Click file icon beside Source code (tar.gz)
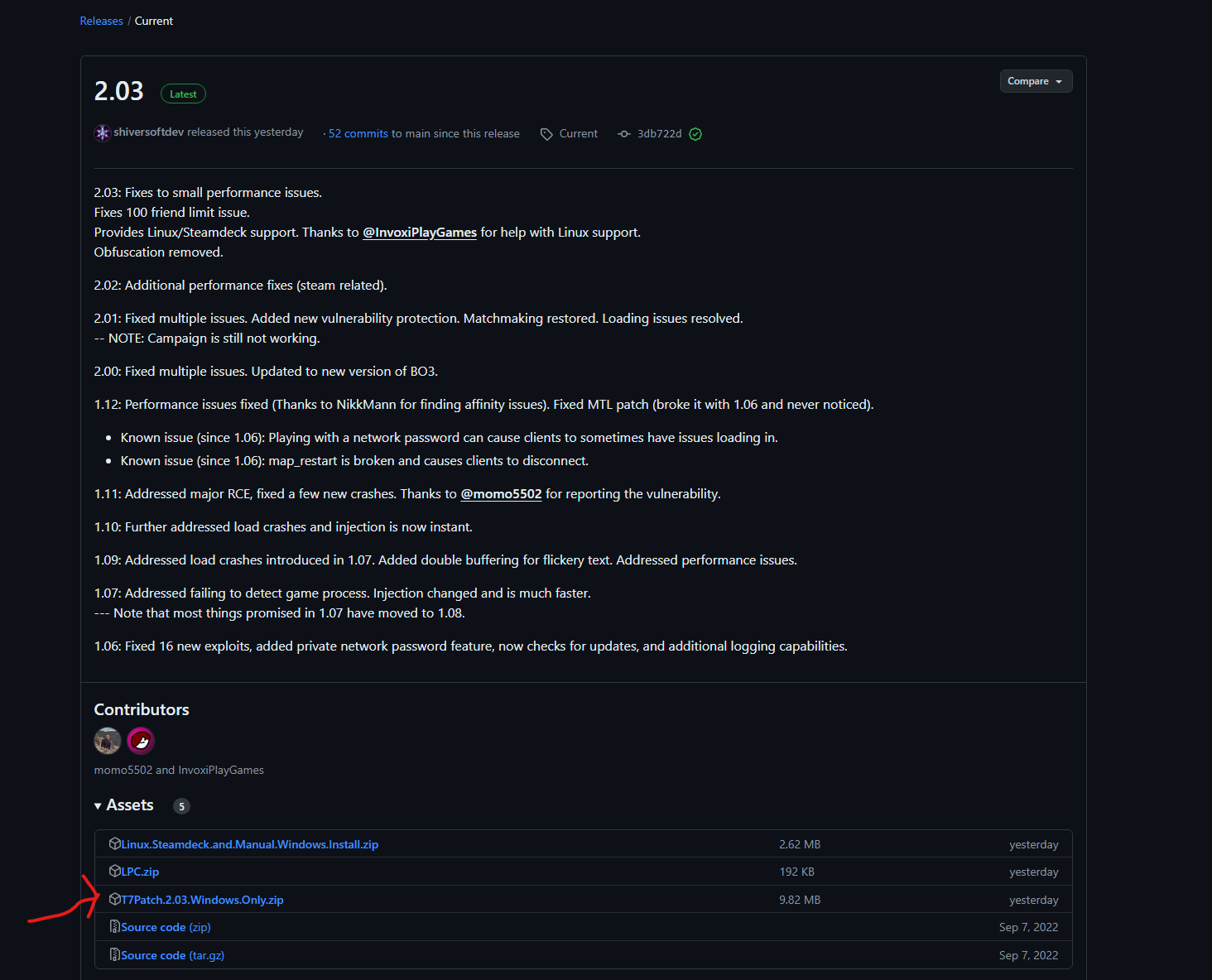 point(115,955)
